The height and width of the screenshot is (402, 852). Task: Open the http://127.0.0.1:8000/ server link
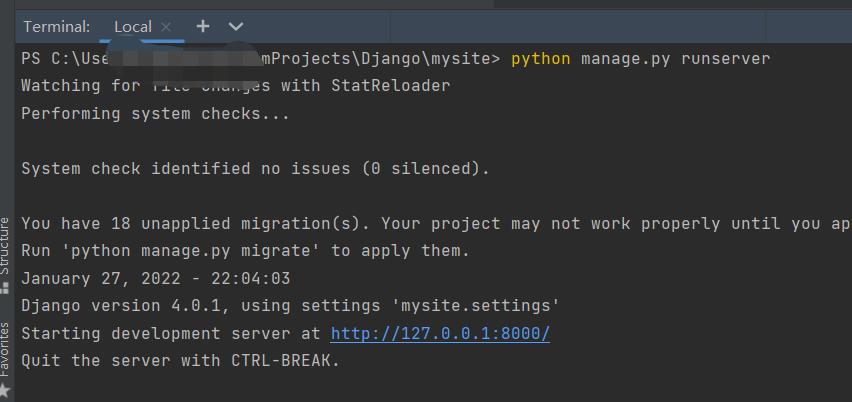click(440, 333)
